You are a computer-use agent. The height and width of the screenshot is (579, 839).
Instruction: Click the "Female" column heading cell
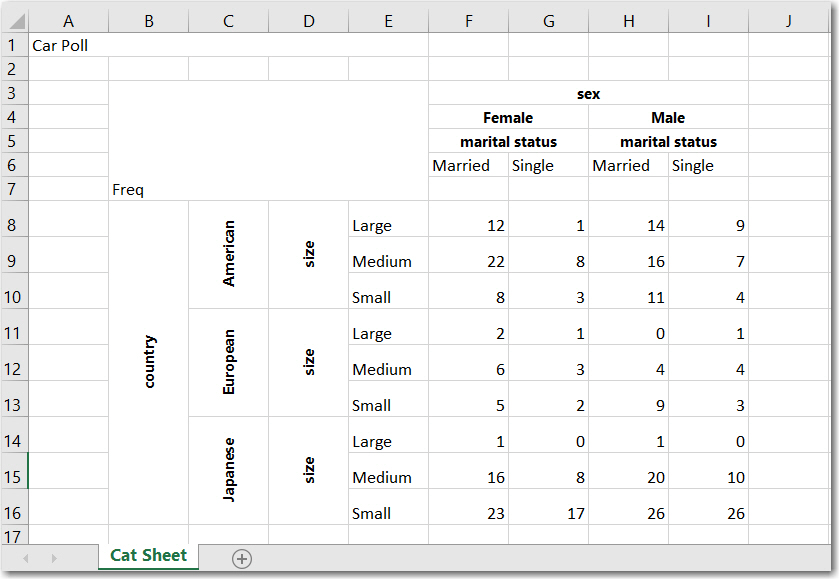[508, 118]
